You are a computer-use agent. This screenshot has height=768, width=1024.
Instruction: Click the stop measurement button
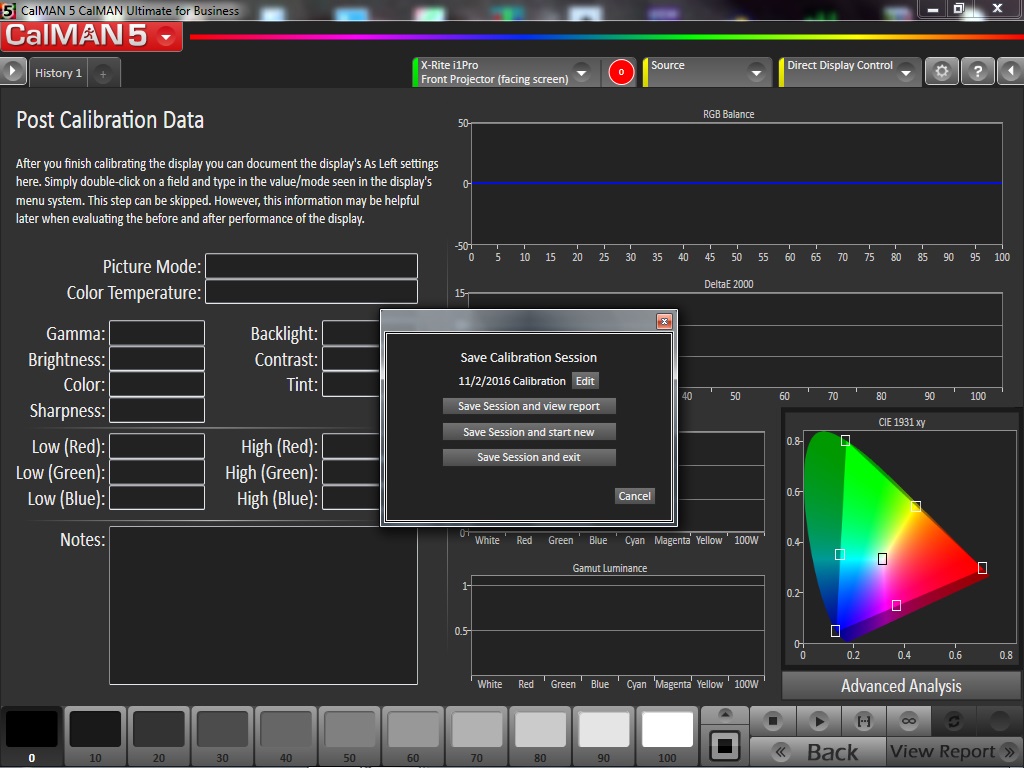pos(773,720)
